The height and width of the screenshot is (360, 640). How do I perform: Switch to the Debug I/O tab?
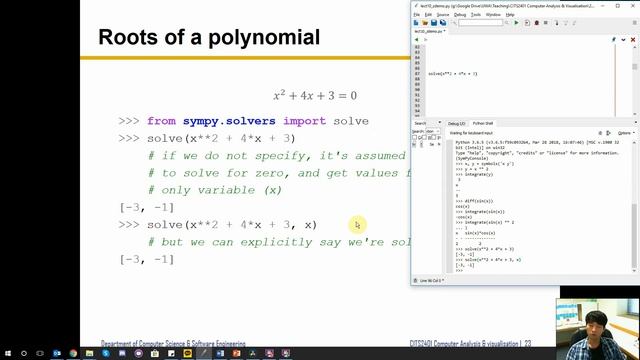tap(456, 123)
